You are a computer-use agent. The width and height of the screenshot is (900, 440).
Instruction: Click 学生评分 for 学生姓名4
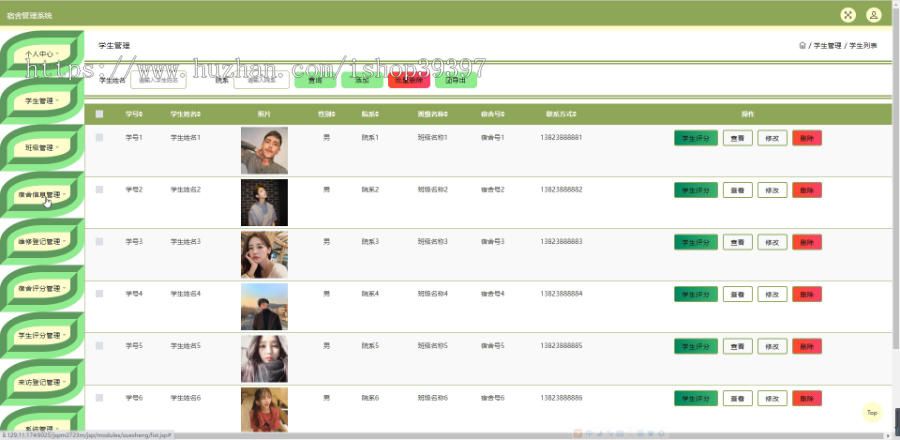696,294
